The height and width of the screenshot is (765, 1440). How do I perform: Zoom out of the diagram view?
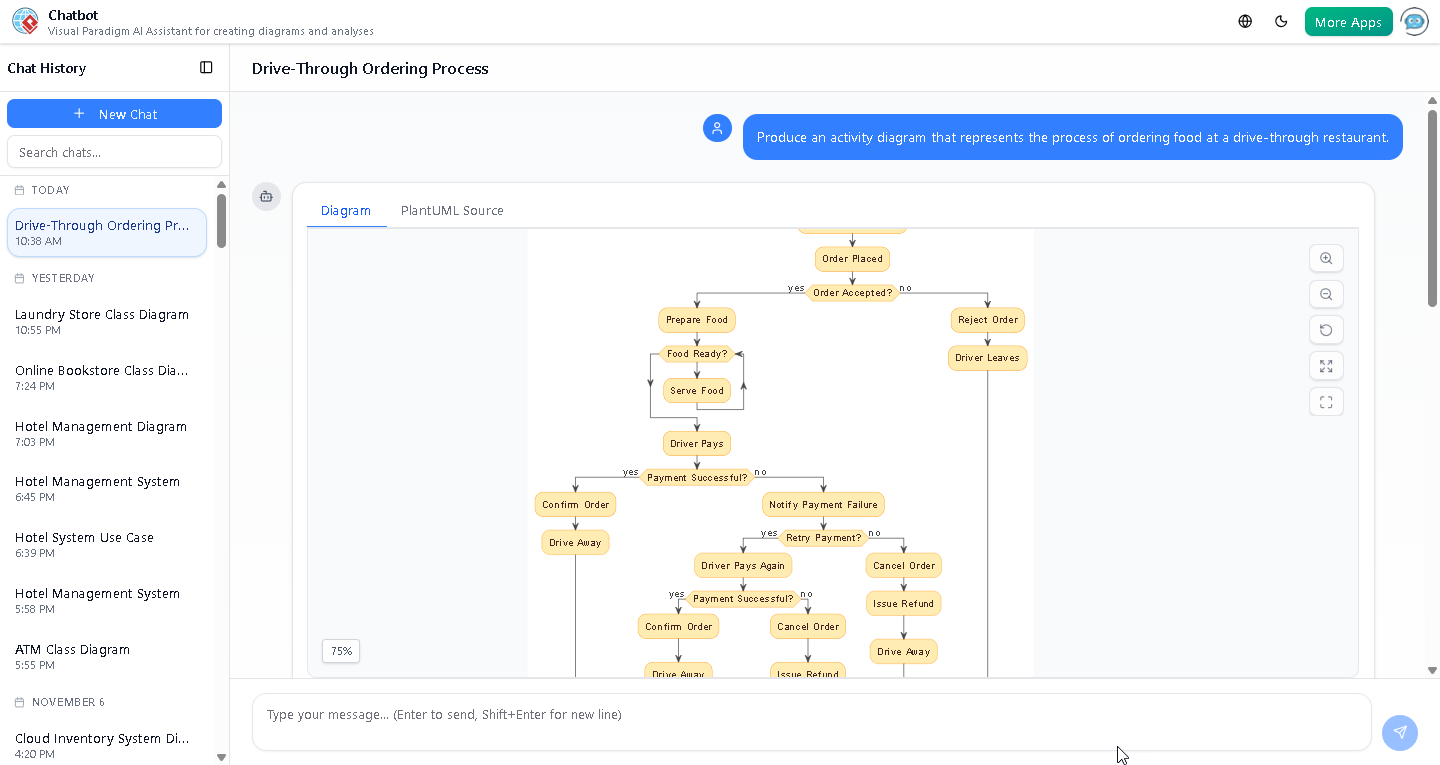tap(1326, 294)
